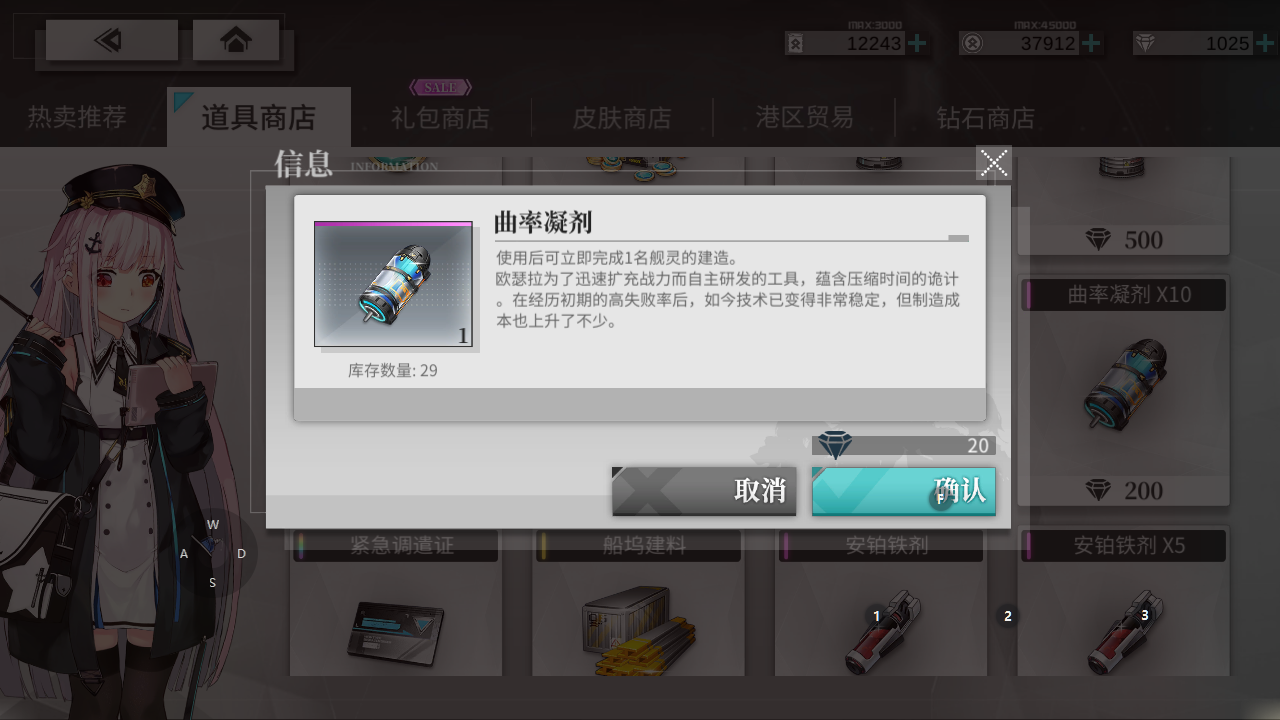Select the 曲率凝剂 X10 shop item
Screen dimensions: 1280x720
coord(1123,391)
